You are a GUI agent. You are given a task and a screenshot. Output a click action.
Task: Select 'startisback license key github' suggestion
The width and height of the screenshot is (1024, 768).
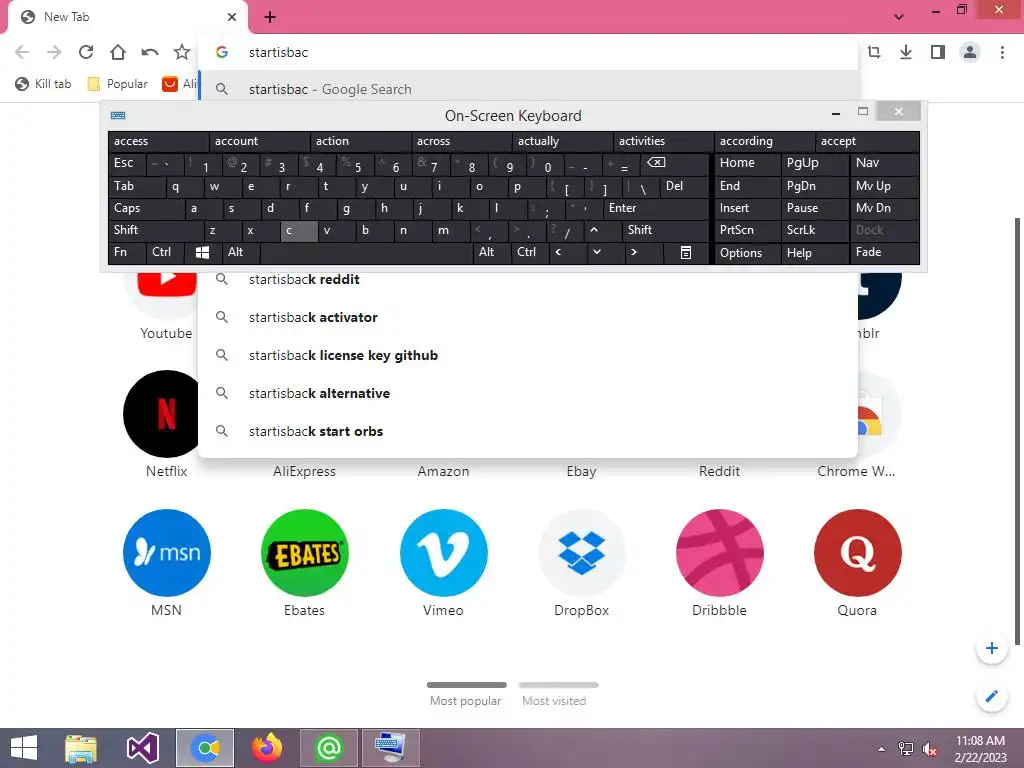click(528, 355)
